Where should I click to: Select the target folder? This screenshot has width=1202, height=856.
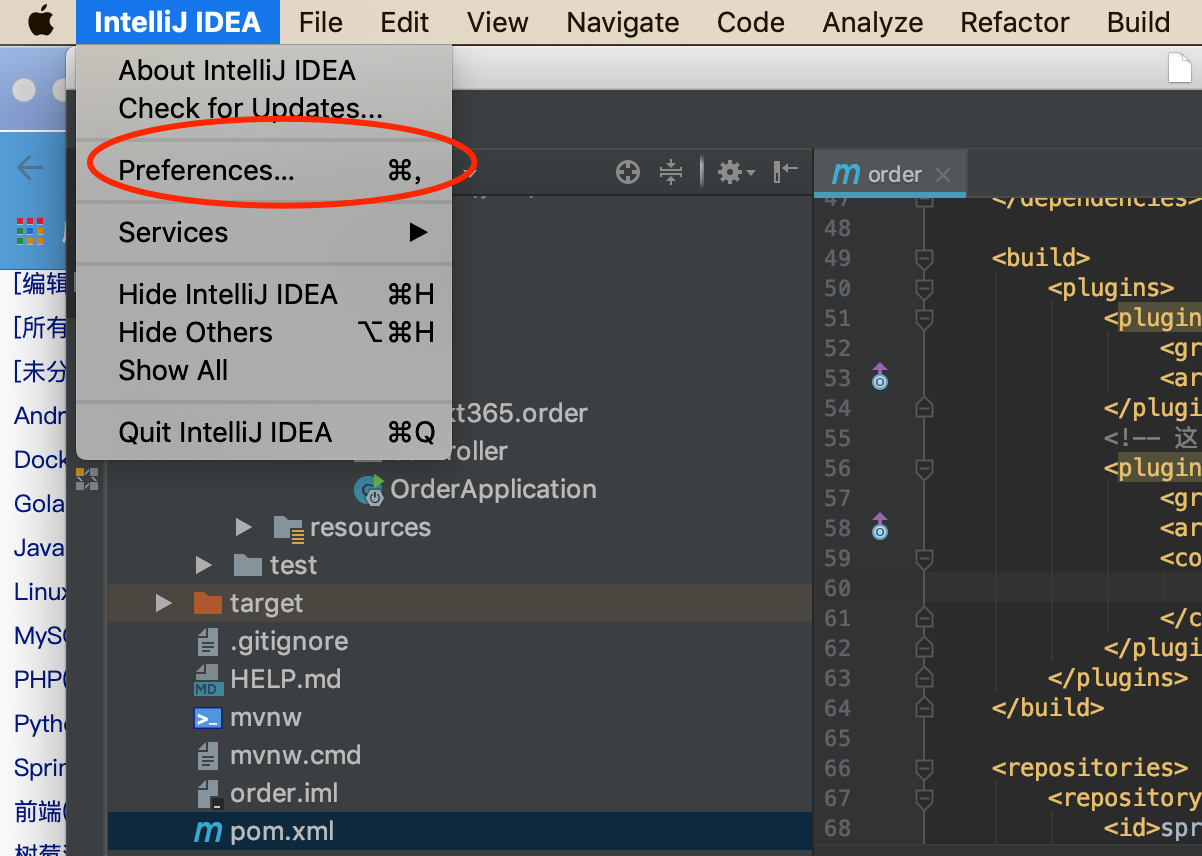pyautogui.click(x=266, y=604)
